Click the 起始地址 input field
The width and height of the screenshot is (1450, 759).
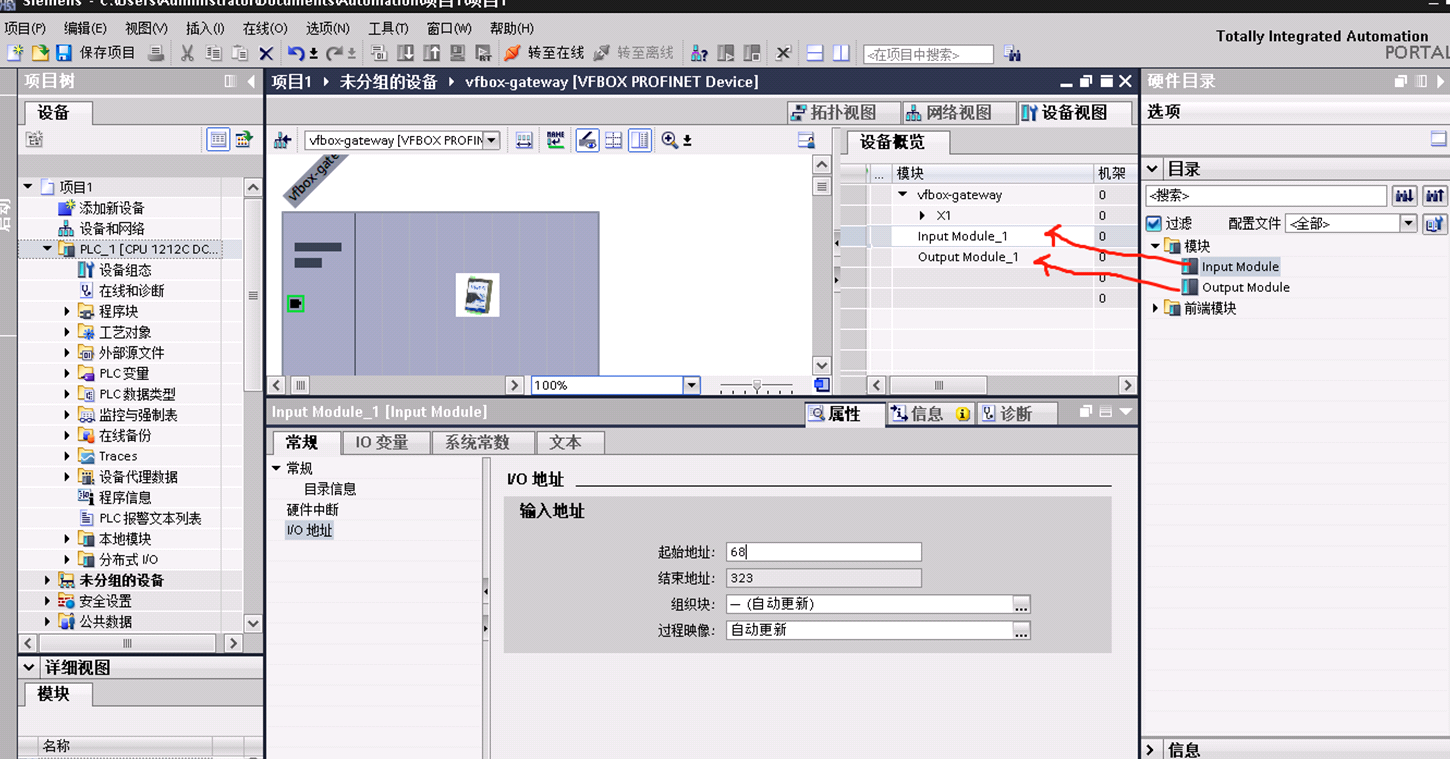point(824,552)
